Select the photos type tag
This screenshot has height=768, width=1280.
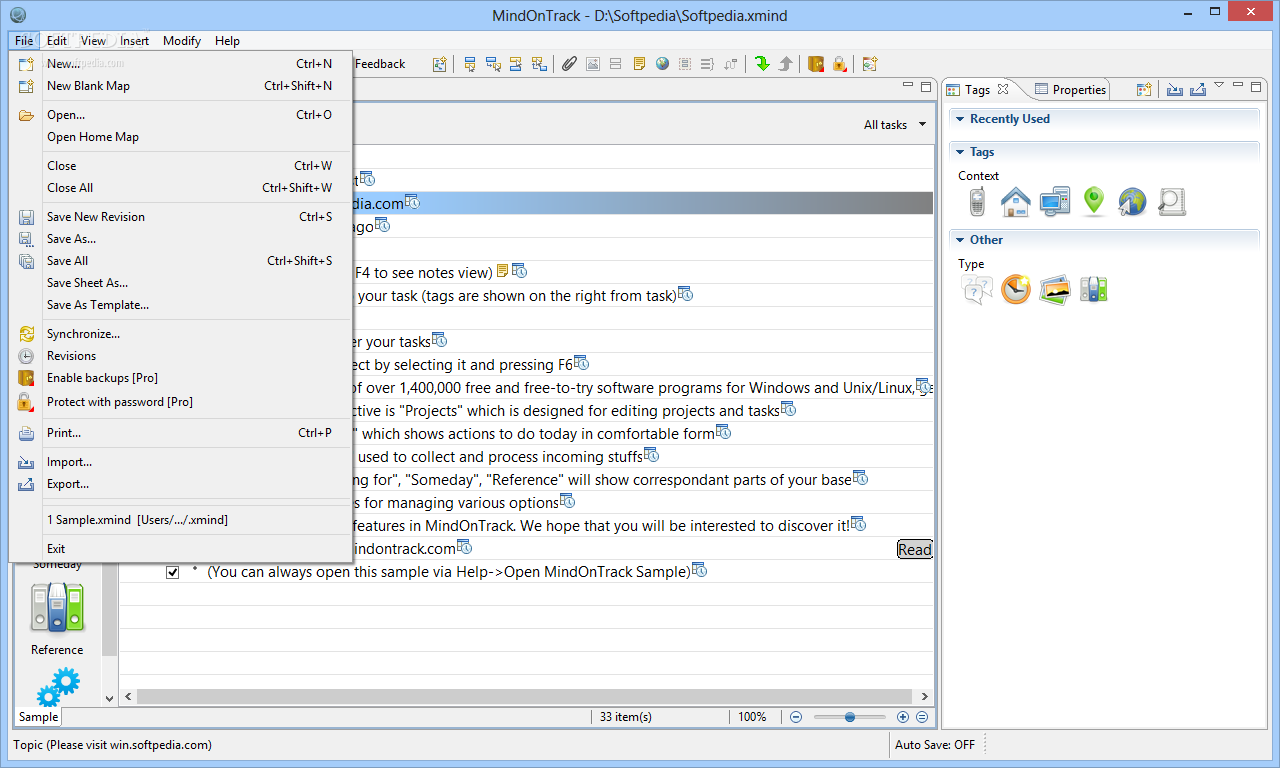click(x=1055, y=290)
